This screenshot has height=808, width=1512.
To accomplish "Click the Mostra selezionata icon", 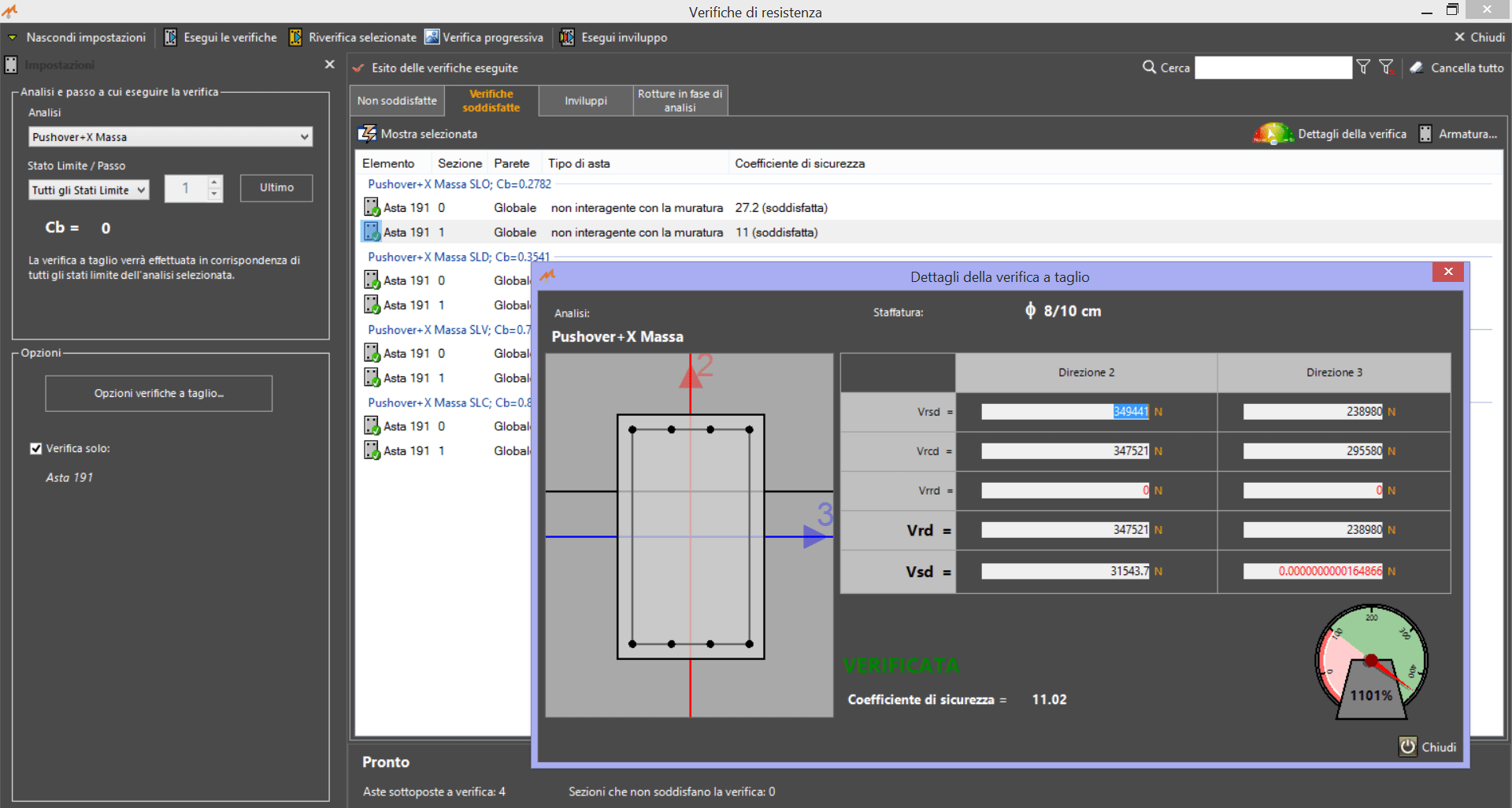I will [x=367, y=134].
